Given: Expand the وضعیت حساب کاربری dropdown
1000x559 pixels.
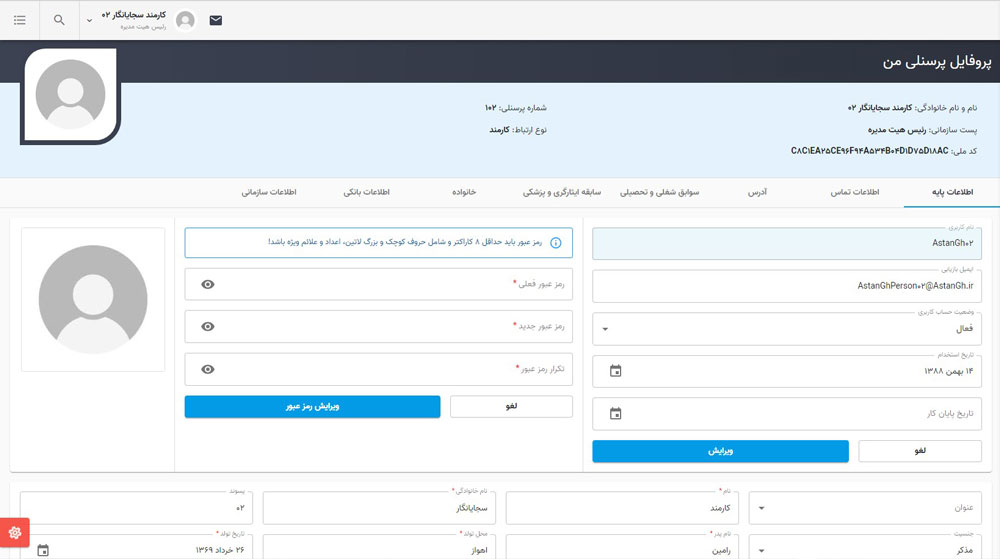Looking at the screenshot, I should [x=605, y=330].
